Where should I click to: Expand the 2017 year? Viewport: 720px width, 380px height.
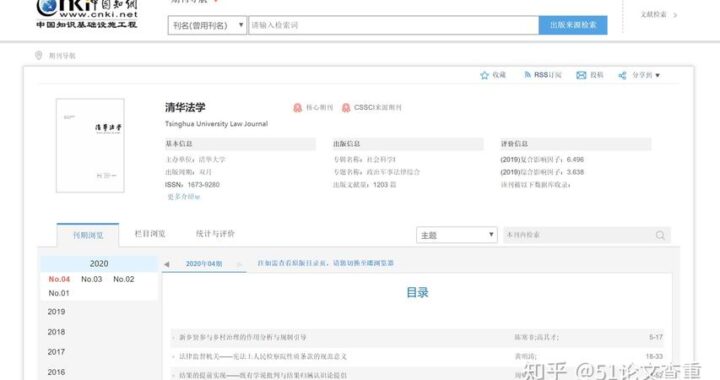[56, 352]
